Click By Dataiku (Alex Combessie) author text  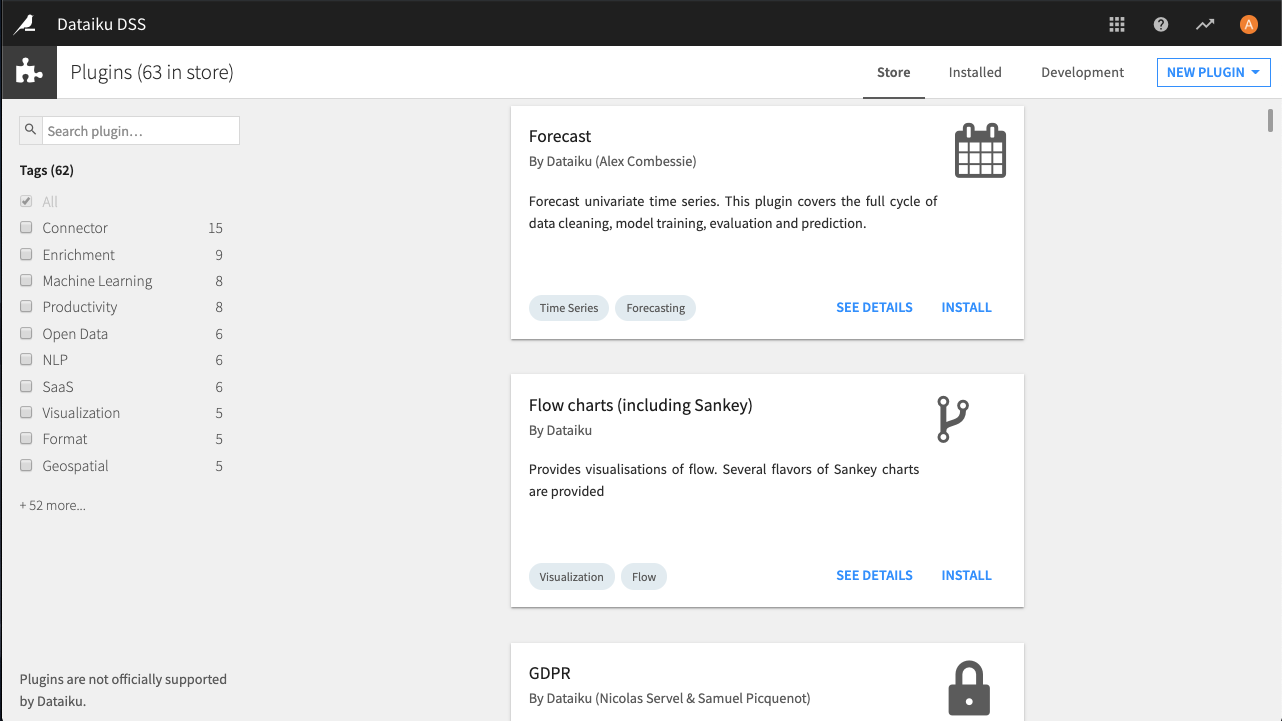click(x=612, y=161)
